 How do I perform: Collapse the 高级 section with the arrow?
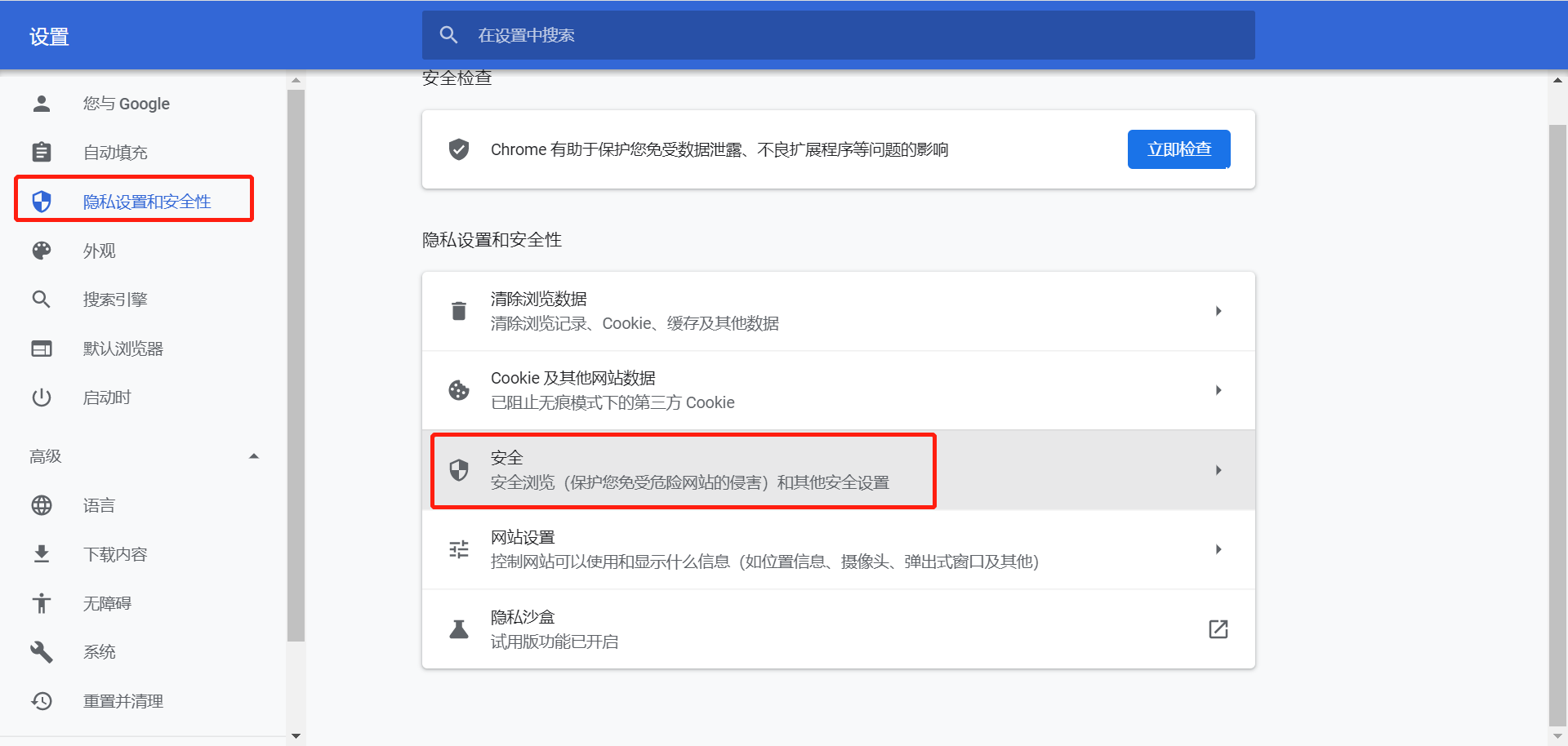point(254,456)
